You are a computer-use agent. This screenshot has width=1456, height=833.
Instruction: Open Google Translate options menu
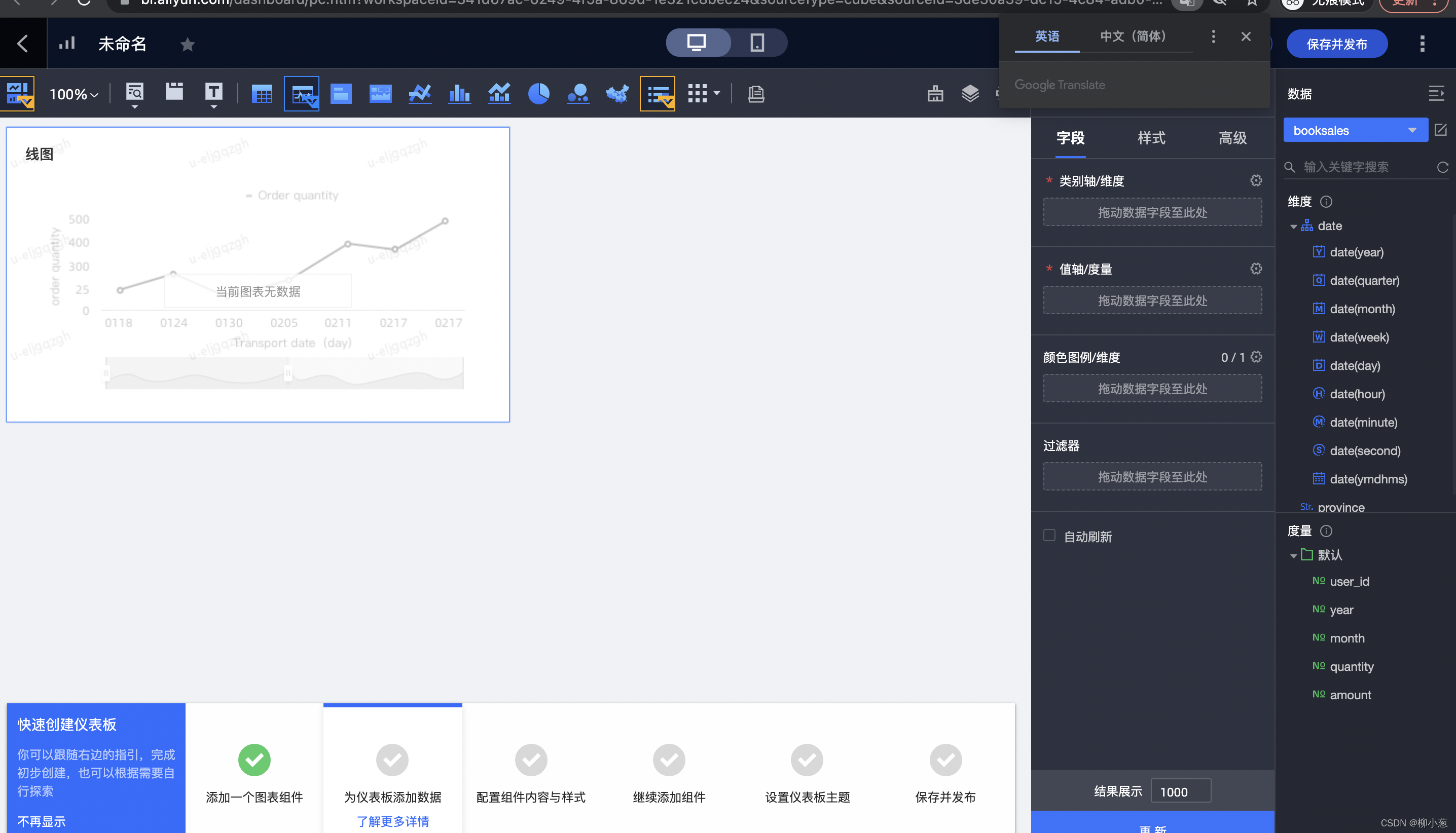(x=1213, y=36)
